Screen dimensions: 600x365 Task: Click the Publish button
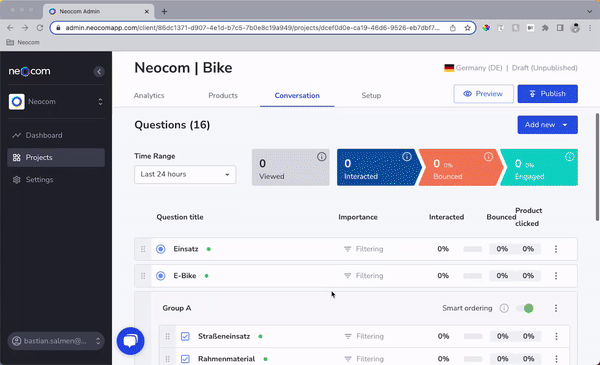pos(548,94)
